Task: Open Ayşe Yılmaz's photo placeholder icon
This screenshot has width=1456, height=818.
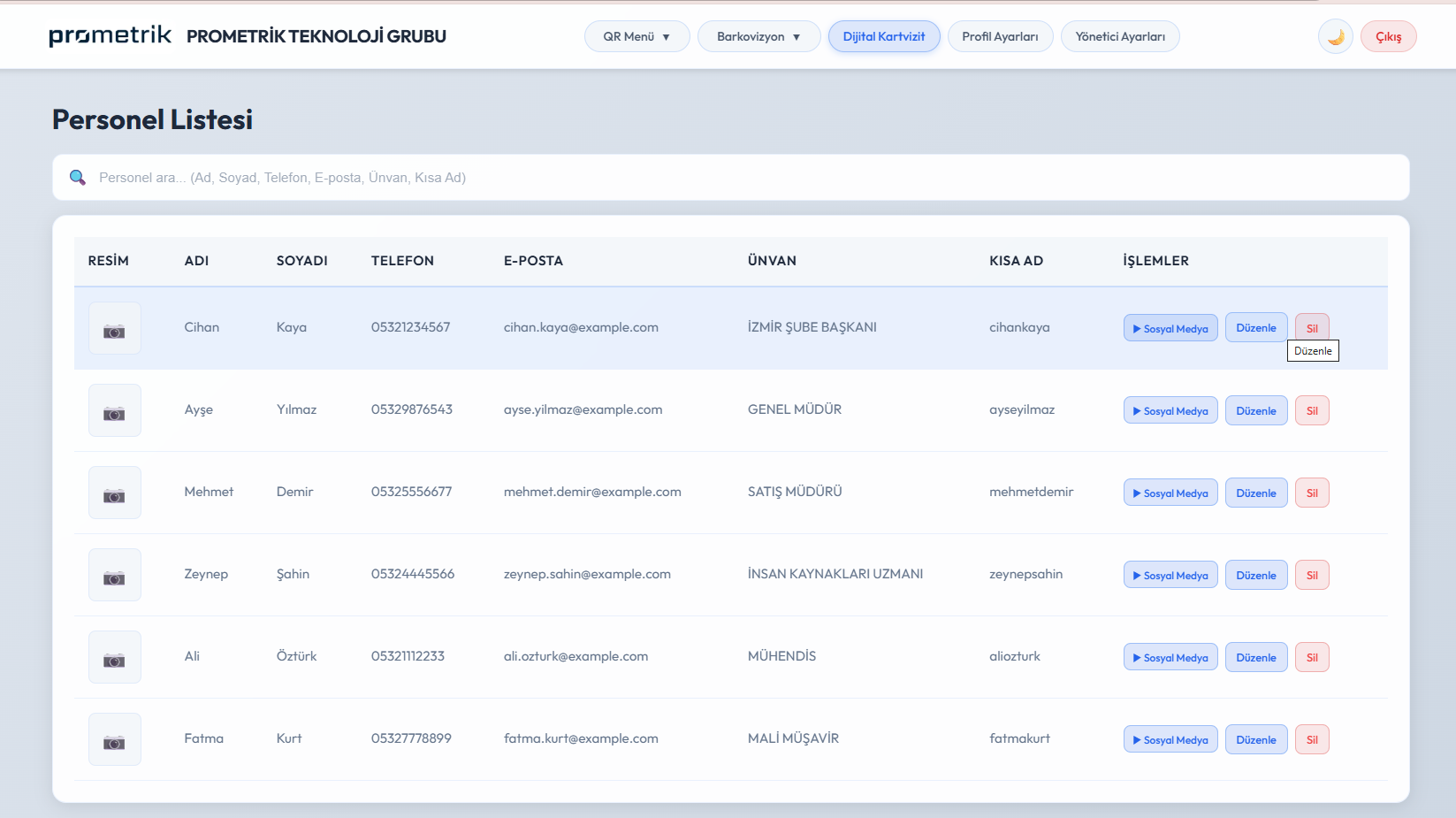Action: (x=114, y=410)
